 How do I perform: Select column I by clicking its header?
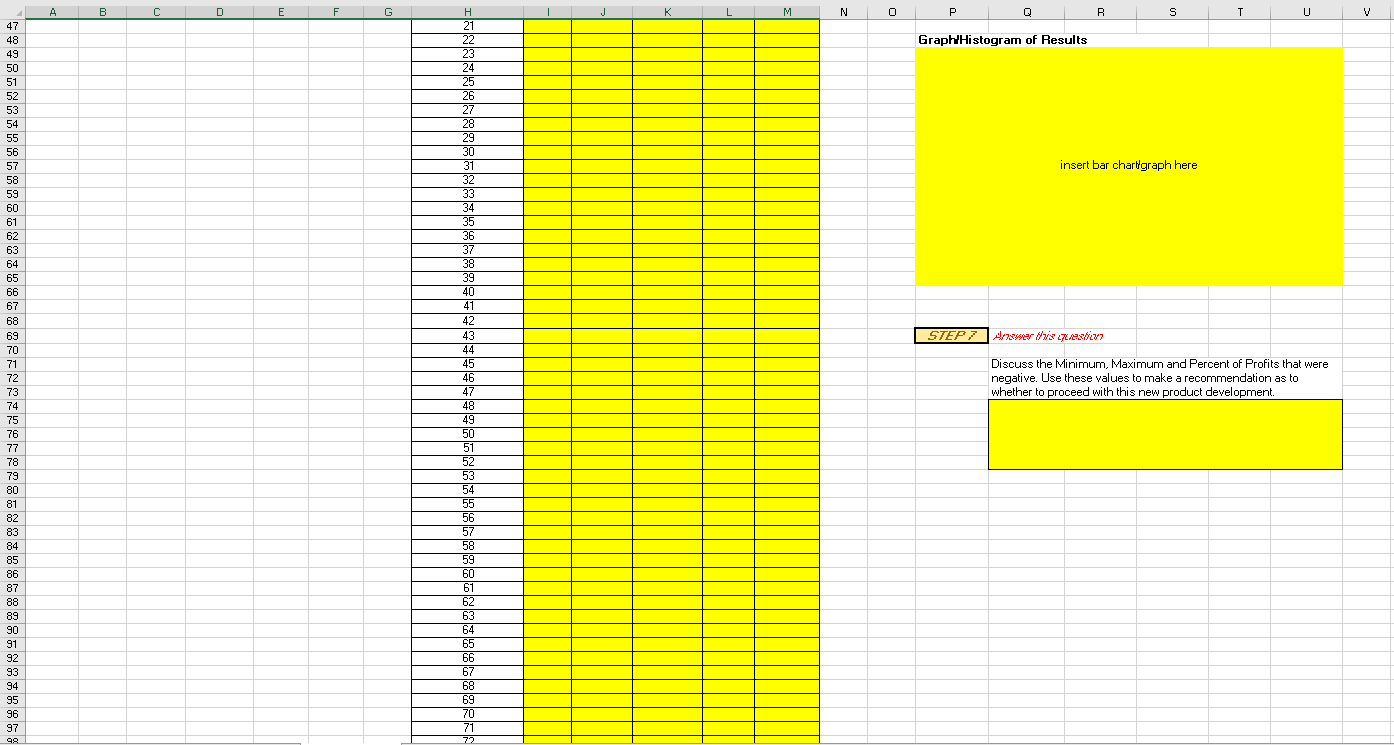coord(547,10)
